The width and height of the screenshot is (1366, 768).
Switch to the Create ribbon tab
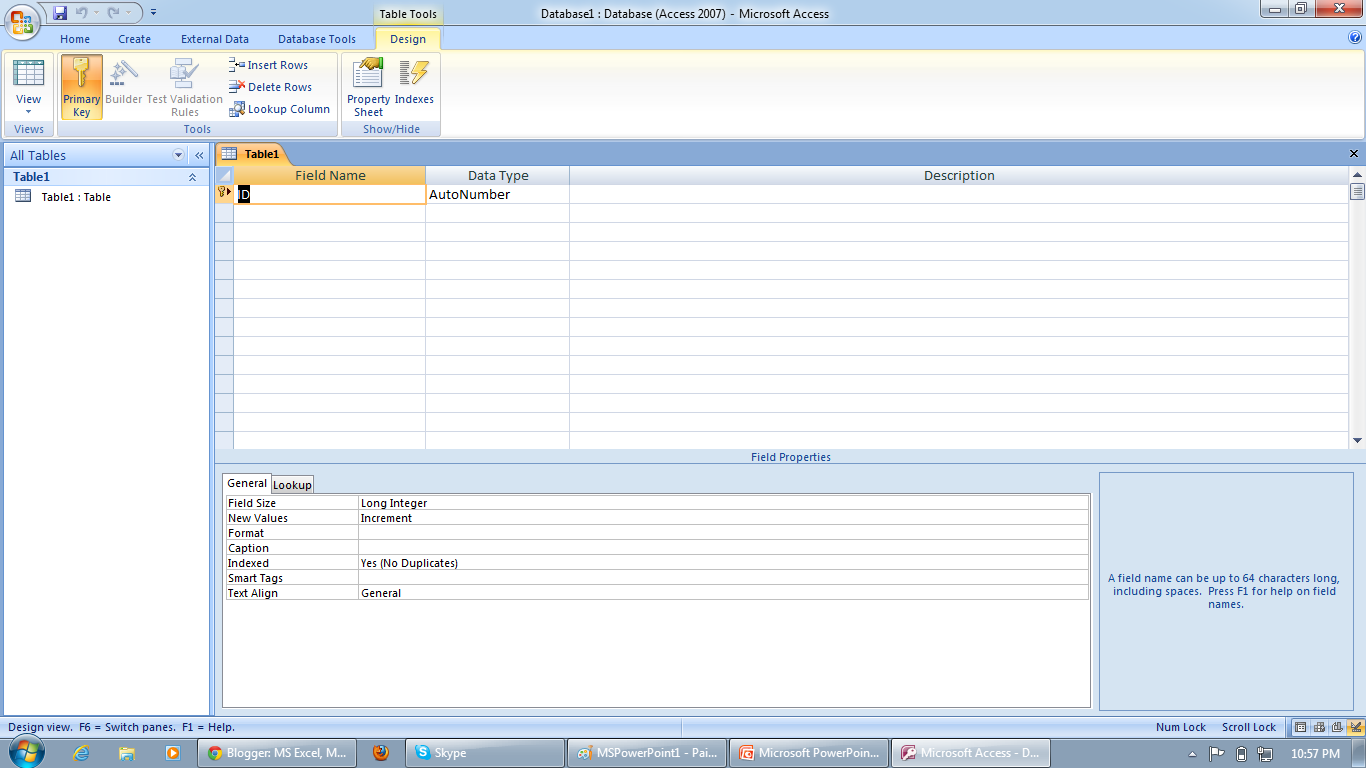134,39
